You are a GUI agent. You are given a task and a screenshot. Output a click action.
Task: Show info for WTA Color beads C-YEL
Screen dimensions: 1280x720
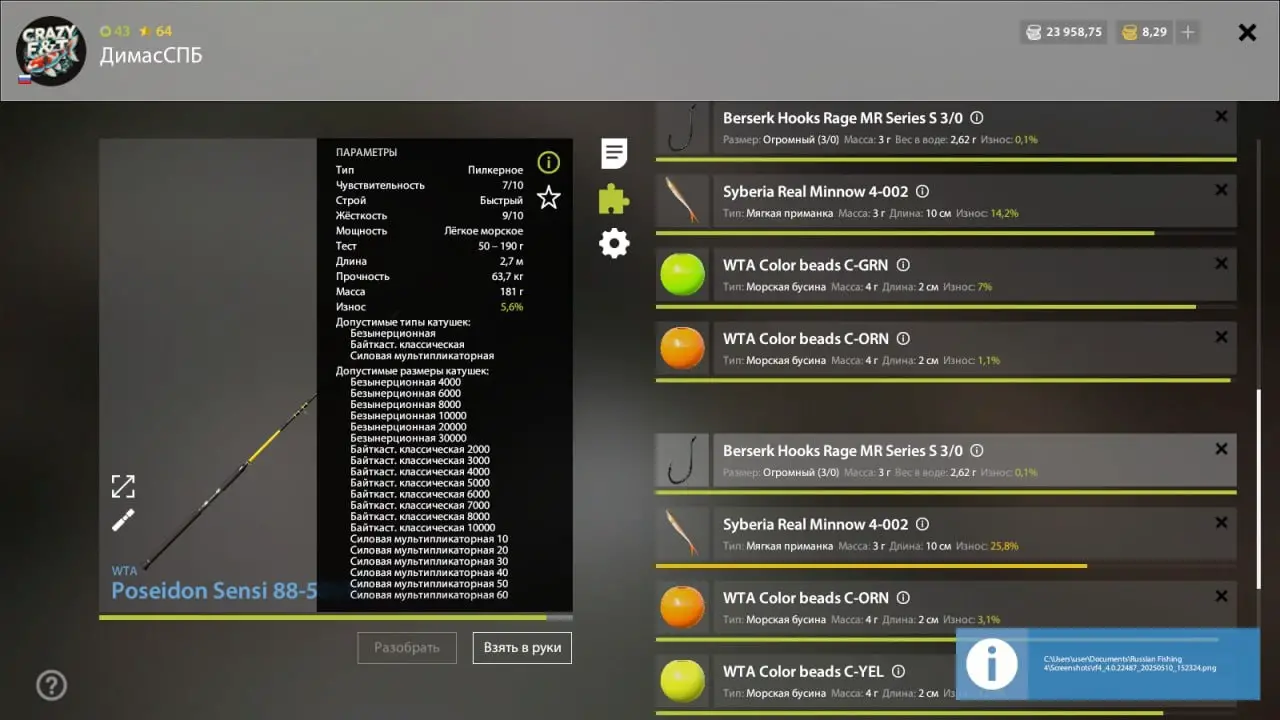pos(898,672)
